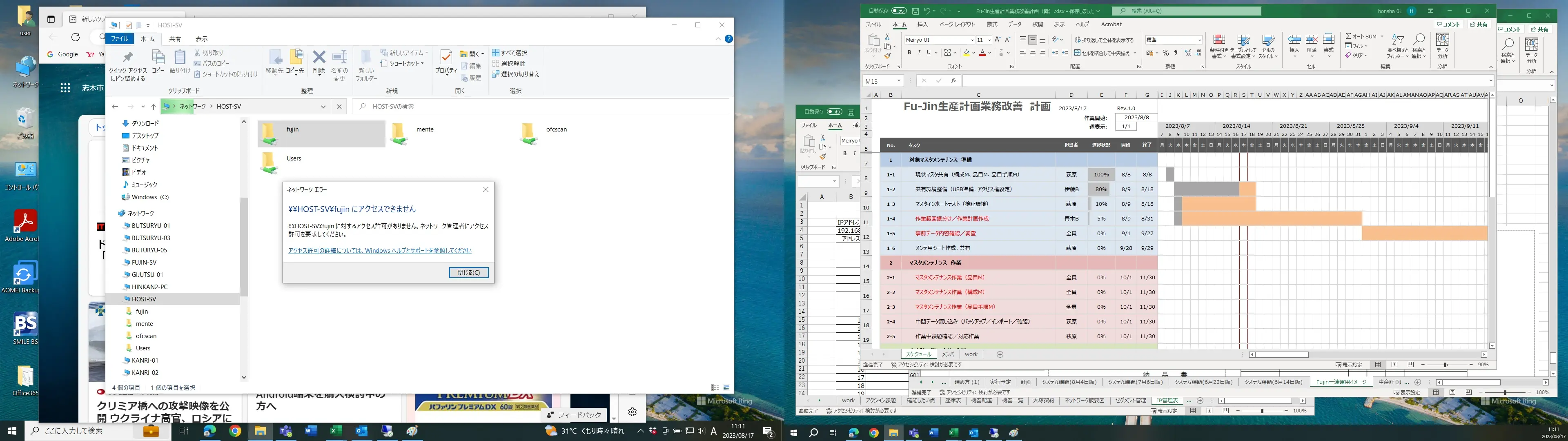The image size is (1568, 441).
Task: Toggle AutoSave in the background Excel window
Action: tap(835, 111)
